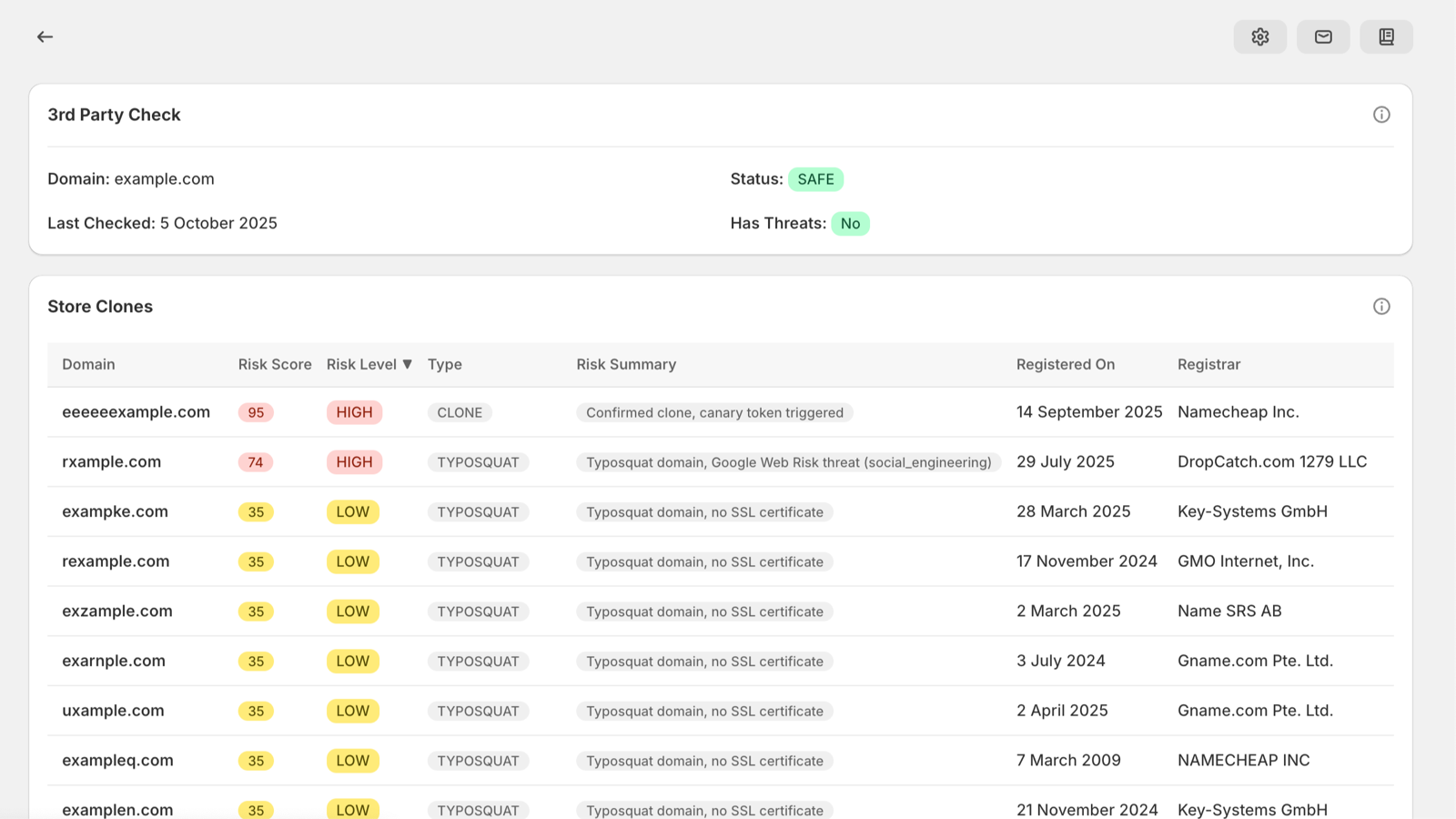The width and height of the screenshot is (1456, 819).
Task: Click the red 95 risk score badge
Action: pyautogui.click(x=256, y=412)
